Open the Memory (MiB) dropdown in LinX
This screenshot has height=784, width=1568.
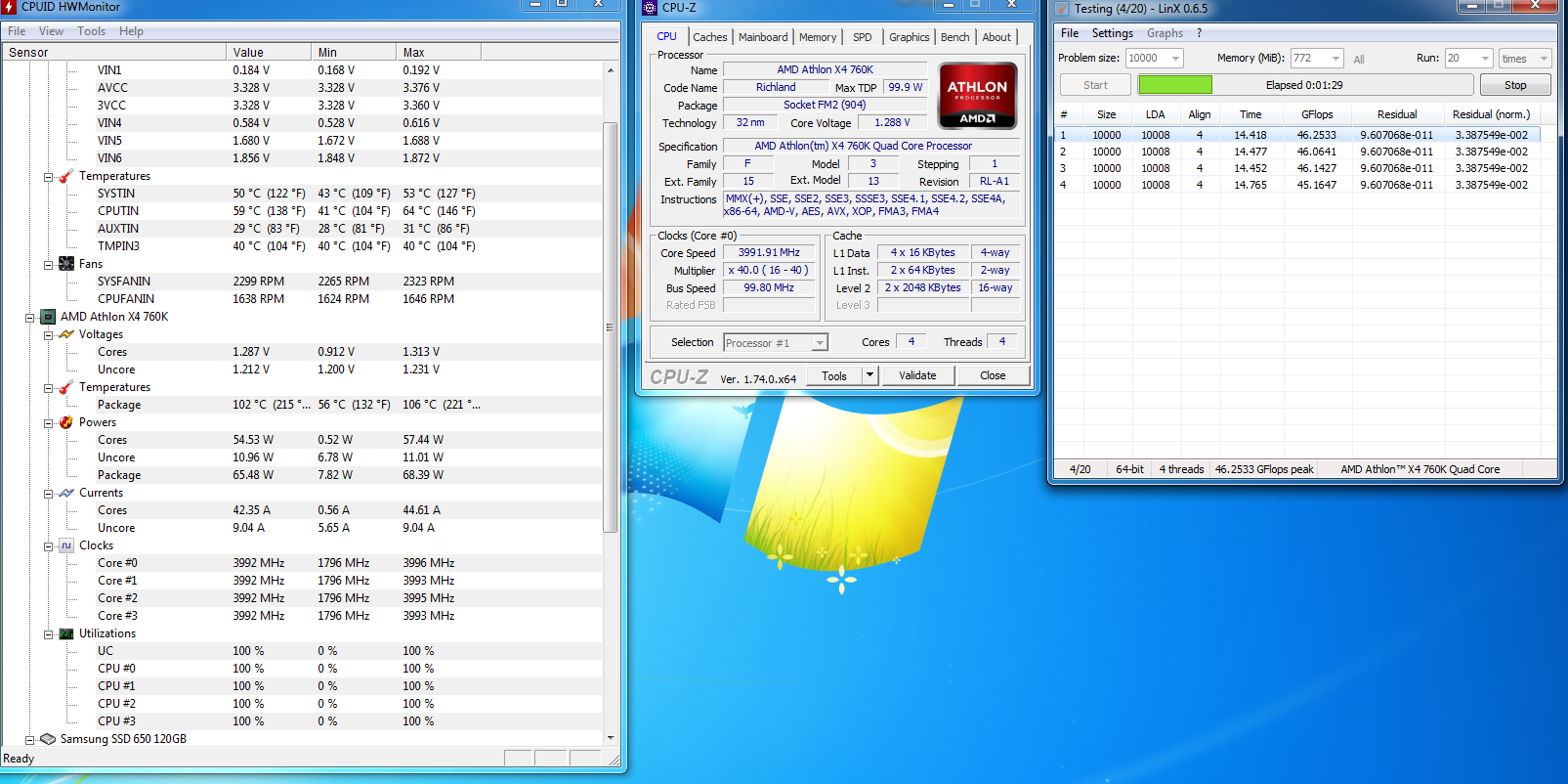(x=1335, y=59)
